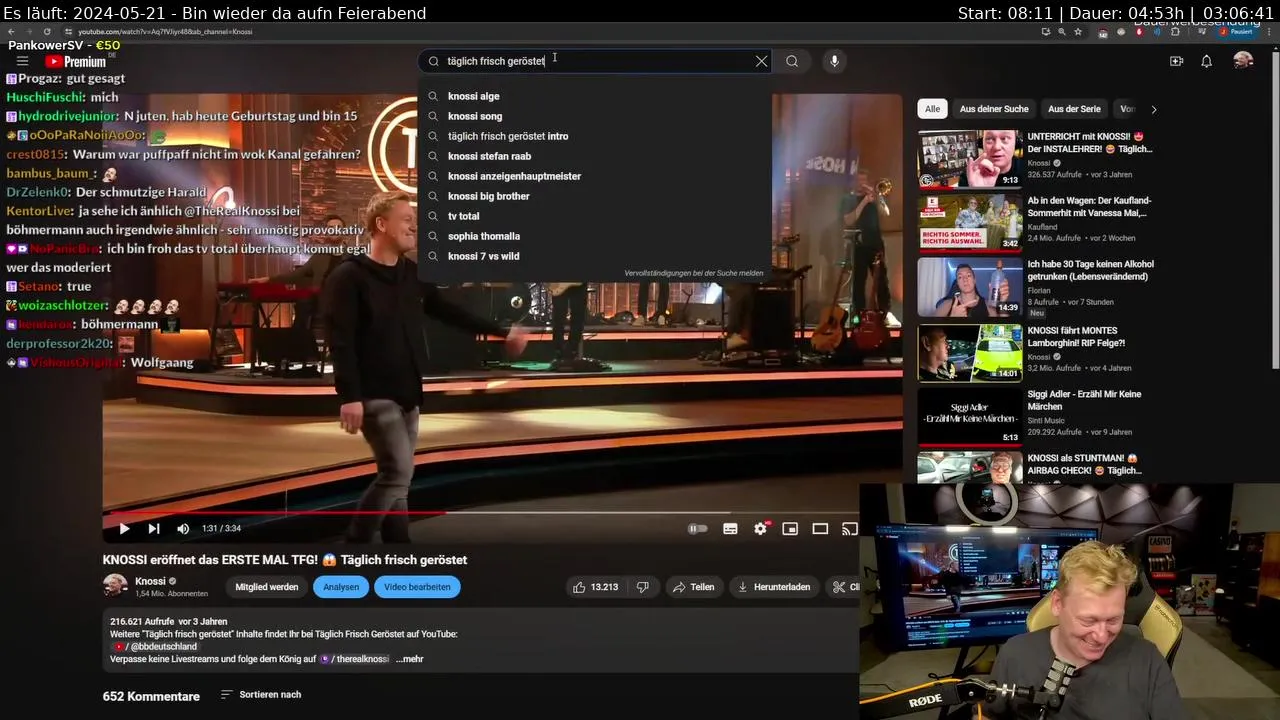Submit search with magnifier button

(x=792, y=61)
